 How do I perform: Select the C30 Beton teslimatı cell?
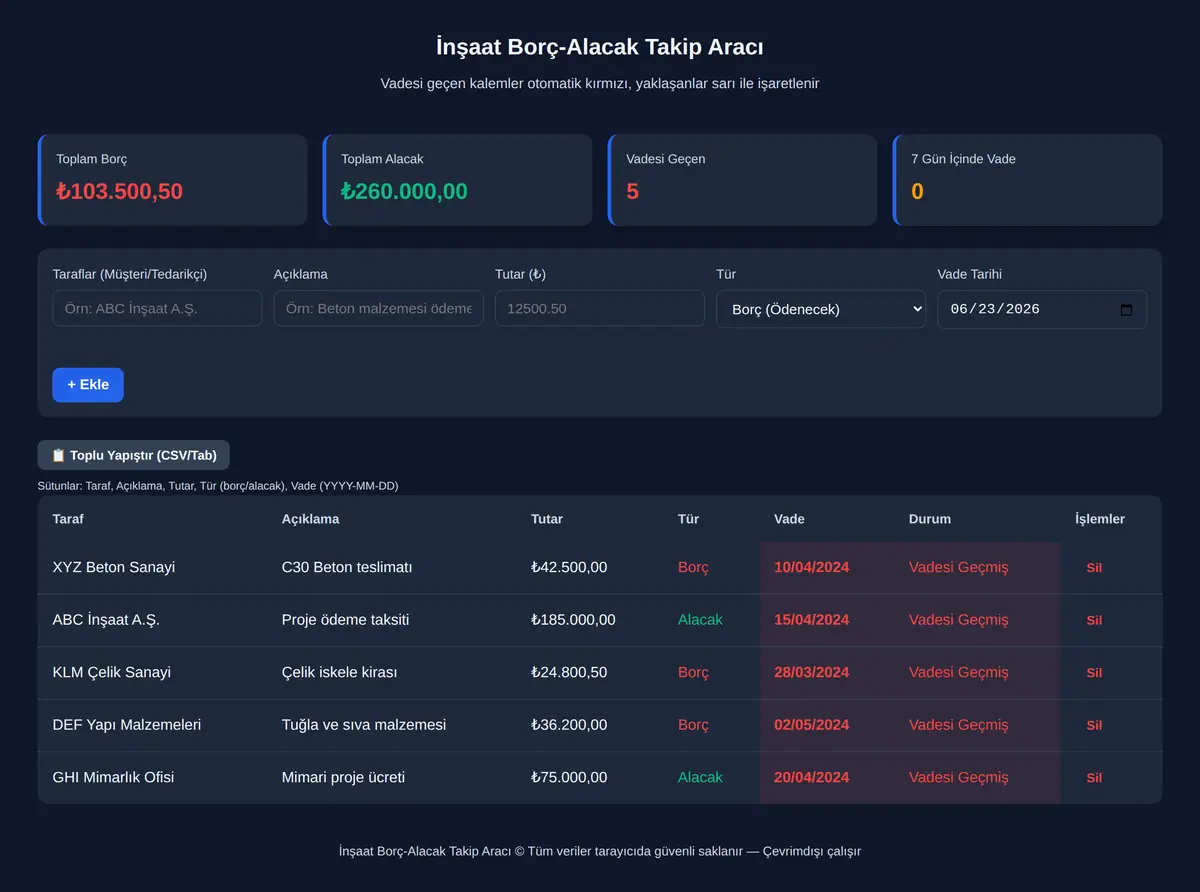click(x=391, y=568)
